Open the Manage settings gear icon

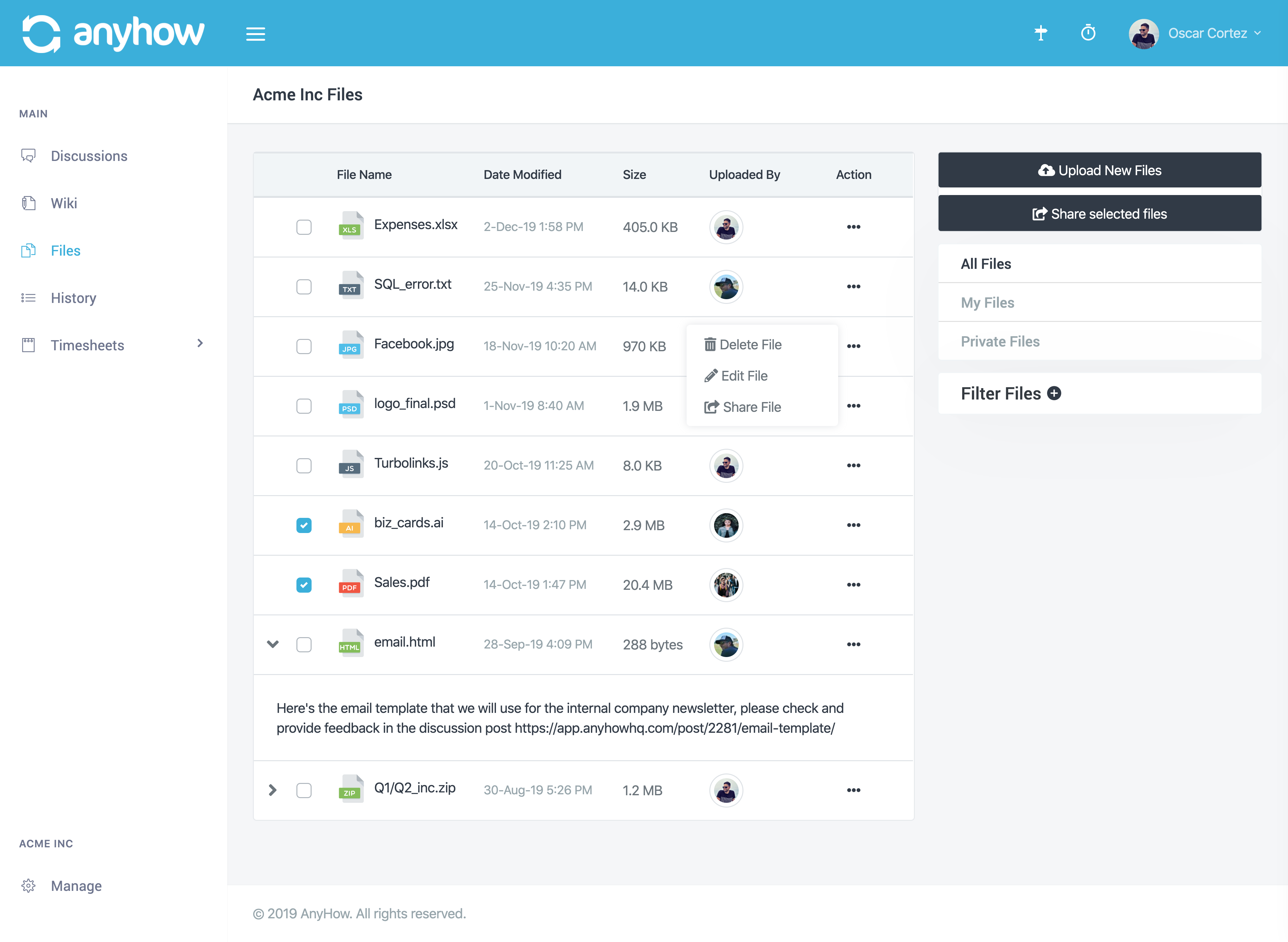tap(28, 886)
